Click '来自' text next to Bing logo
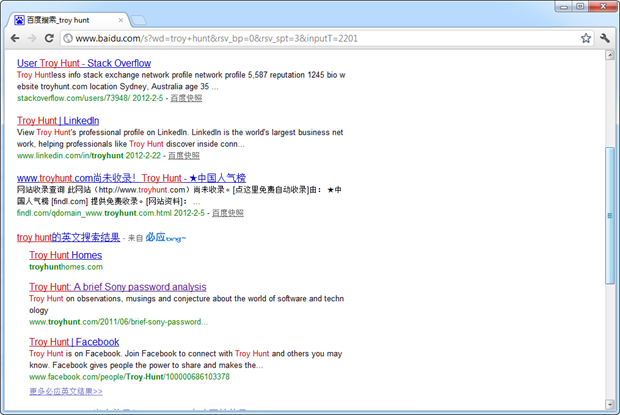This screenshot has height=415, width=620. tap(135, 238)
